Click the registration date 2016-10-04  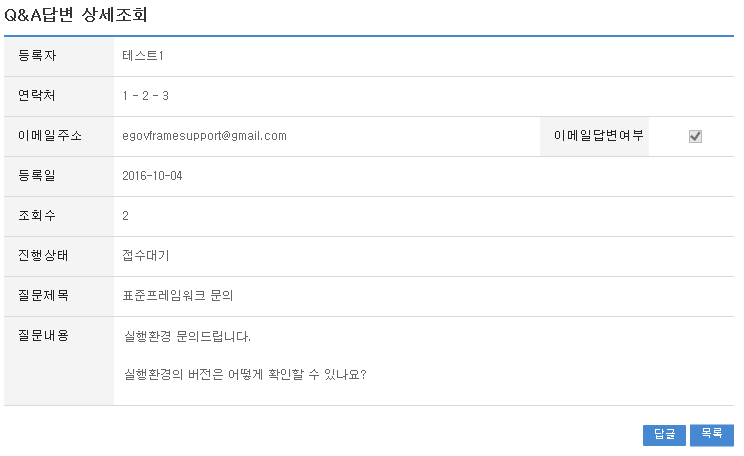tap(152, 176)
